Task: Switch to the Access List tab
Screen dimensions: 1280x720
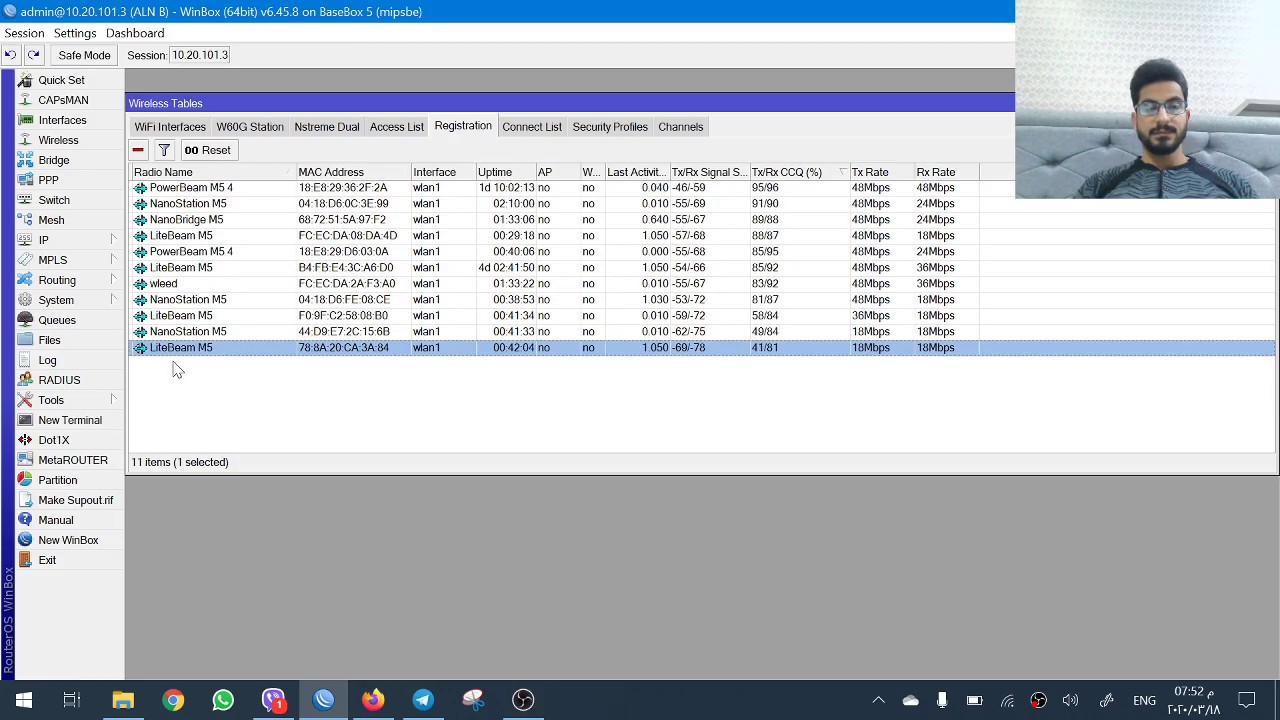Action: pos(397,127)
